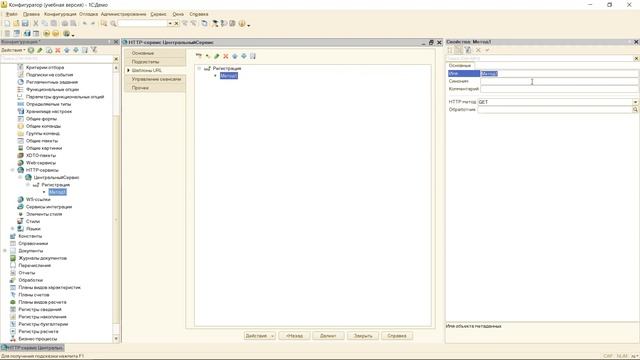This screenshot has height=360, width=640.
Task: Open the Справка menu
Action: (x=199, y=14)
